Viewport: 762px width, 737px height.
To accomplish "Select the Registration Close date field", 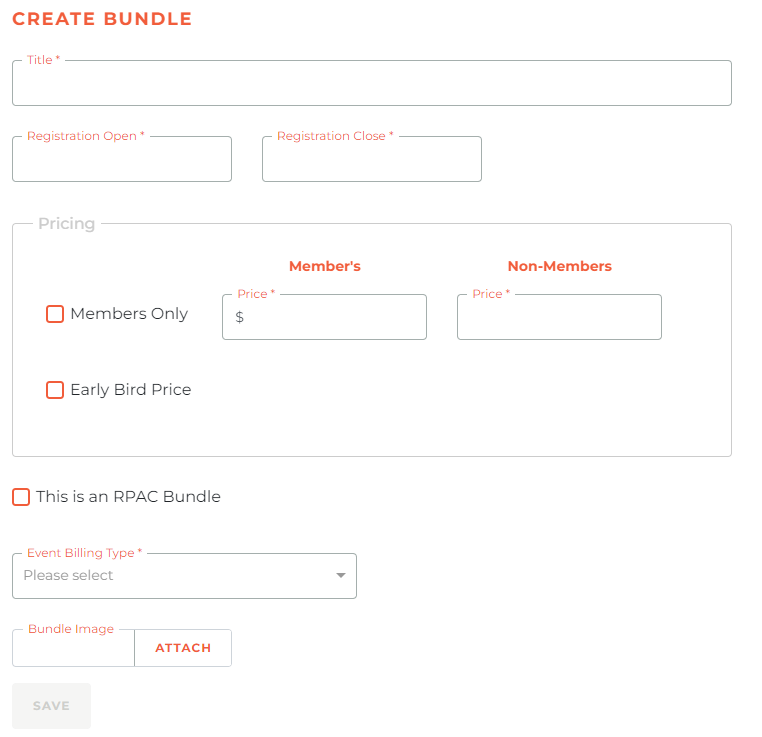I will click(372, 159).
